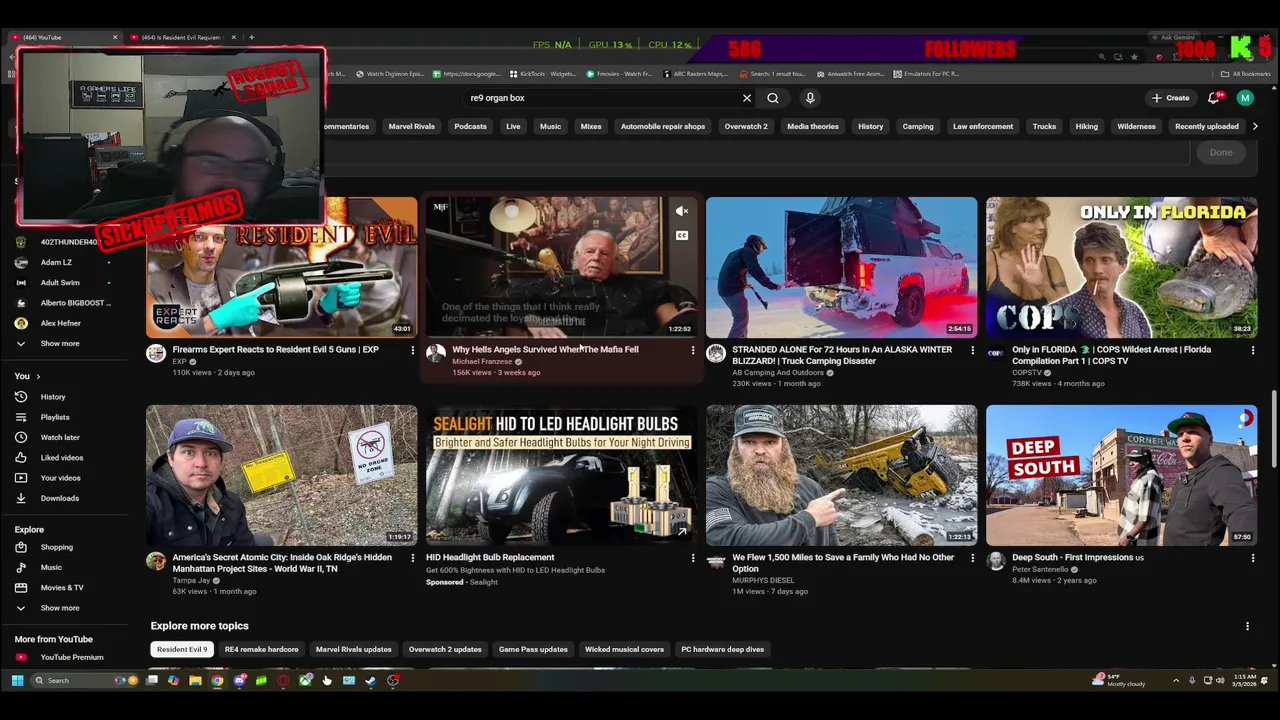Viewport: 1280px width, 720px height.
Task: Open options menu for Only in Florida video
Action: (1252, 350)
